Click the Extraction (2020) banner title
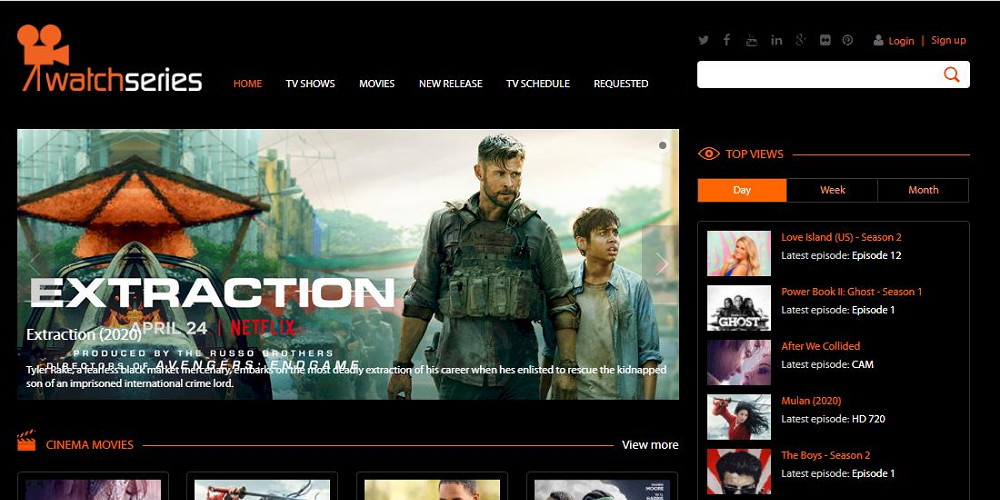This screenshot has height=500, width=1000. (x=84, y=334)
